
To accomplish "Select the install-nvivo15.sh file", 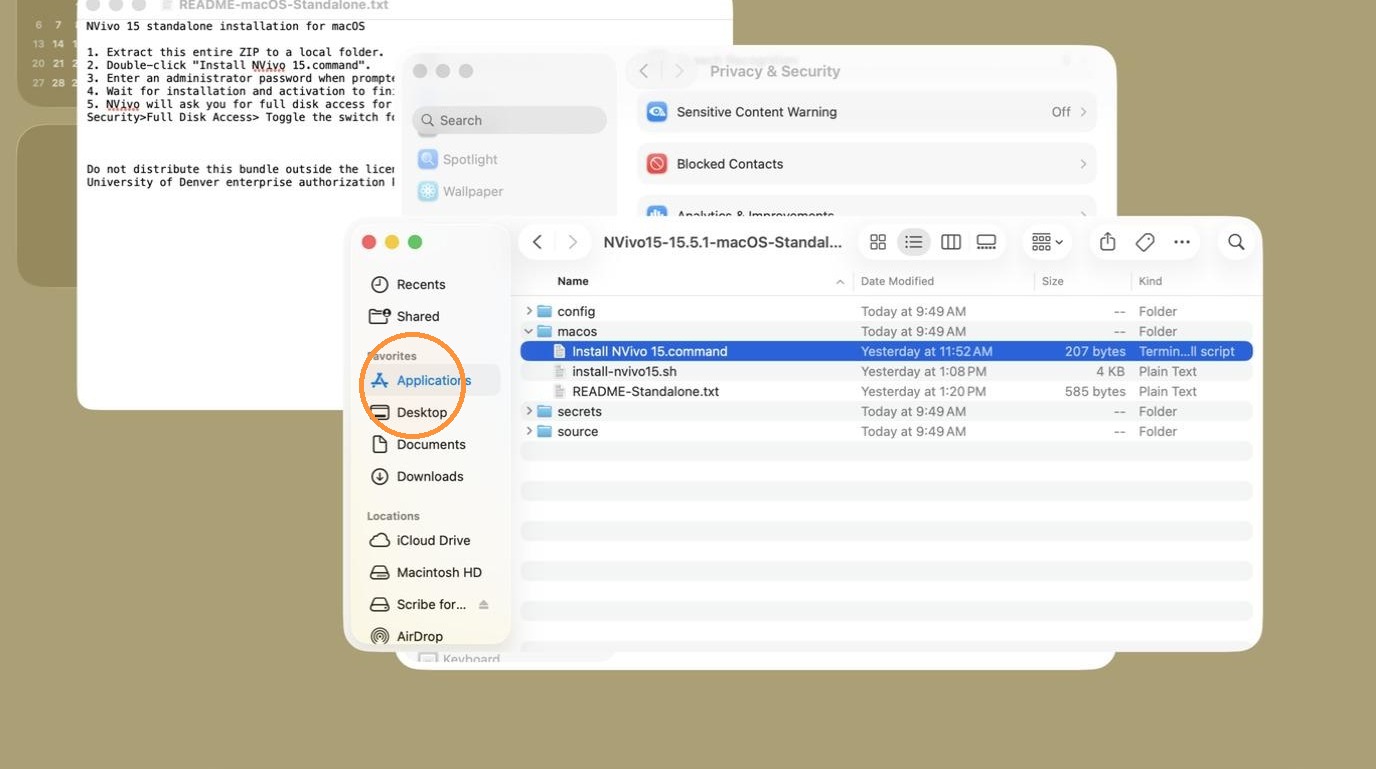I will click(x=624, y=371).
